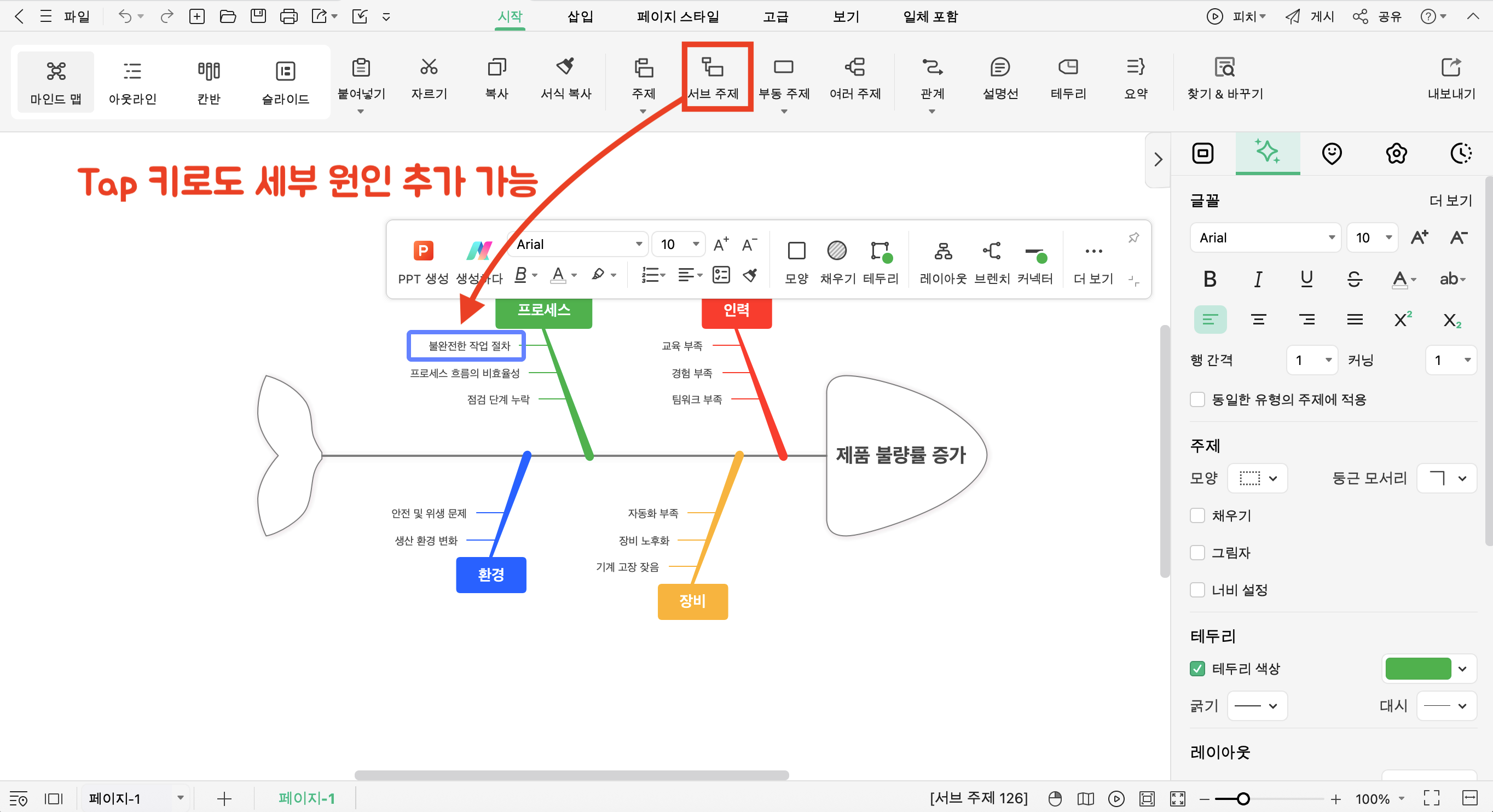Open 둥근 모서리 corner dropdown
Screen dimensions: 1493x812
(1446, 478)
